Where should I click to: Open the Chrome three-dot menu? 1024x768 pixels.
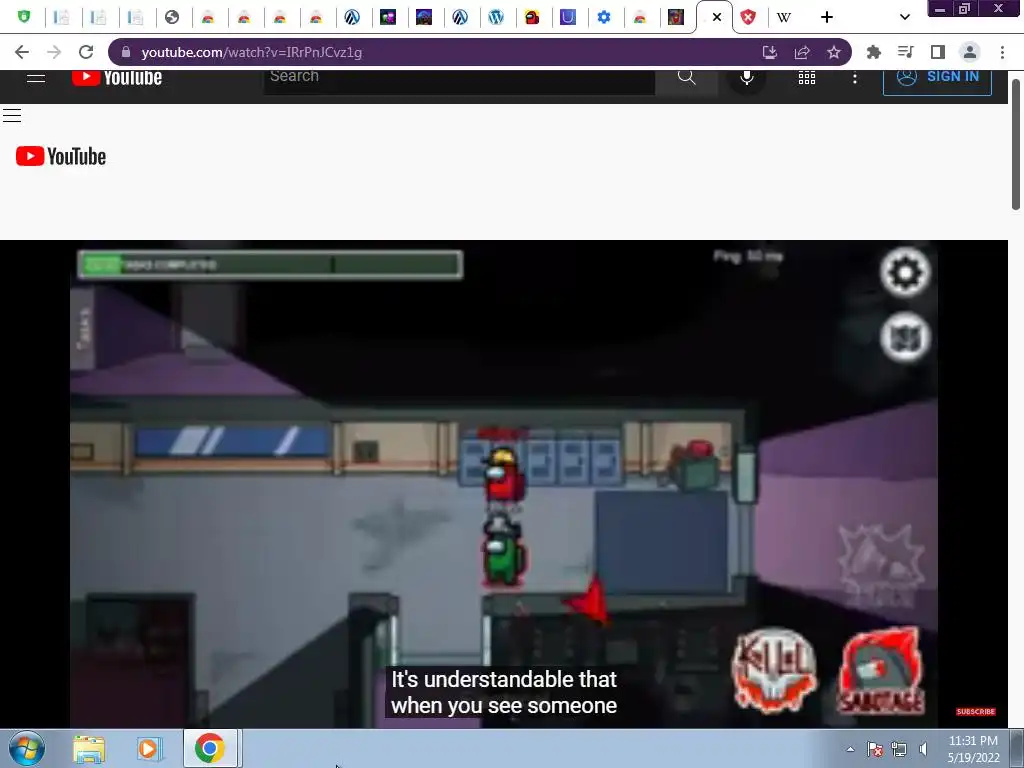(1002, 52)
